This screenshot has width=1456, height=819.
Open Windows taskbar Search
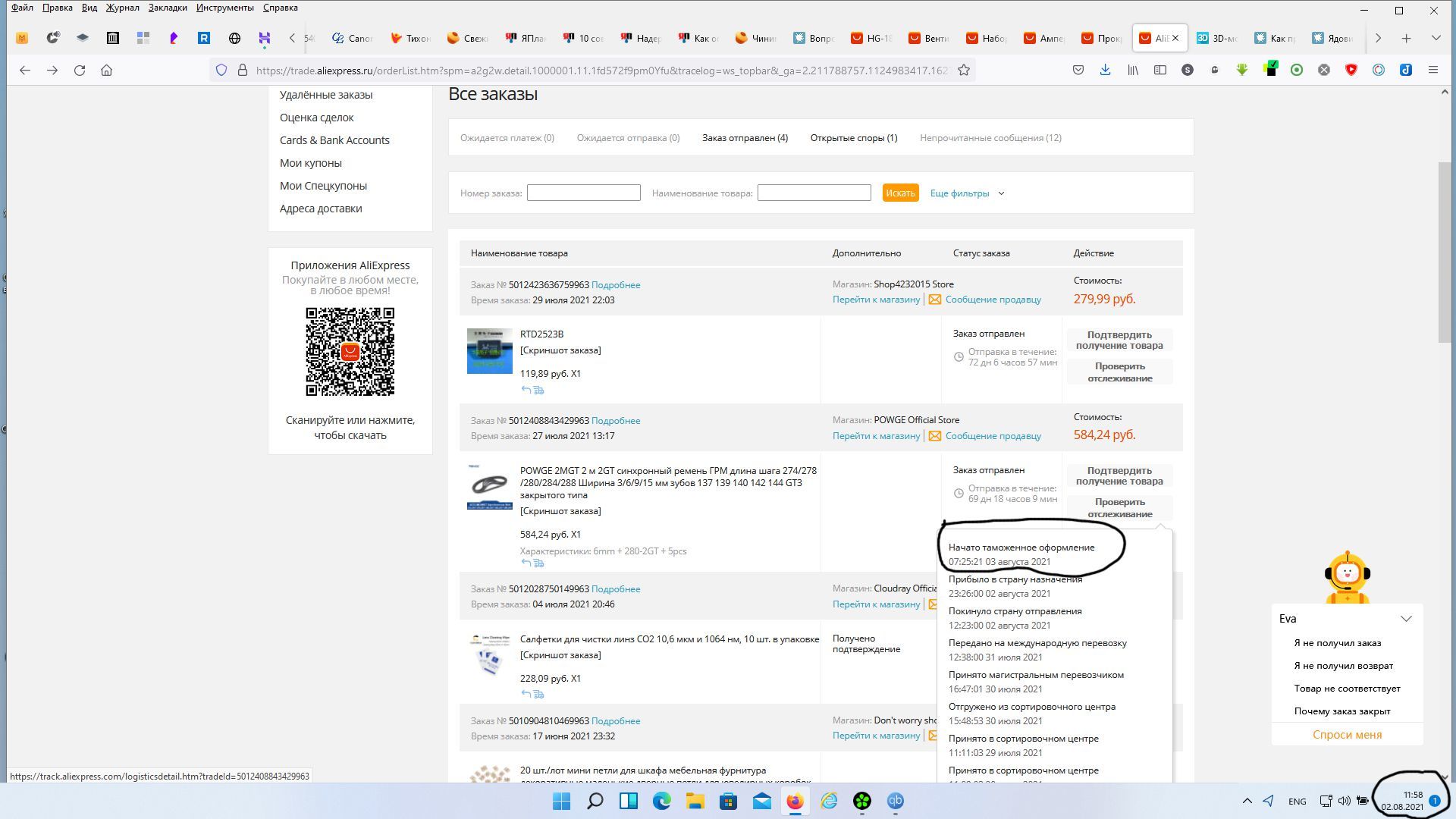pos(595,801)
